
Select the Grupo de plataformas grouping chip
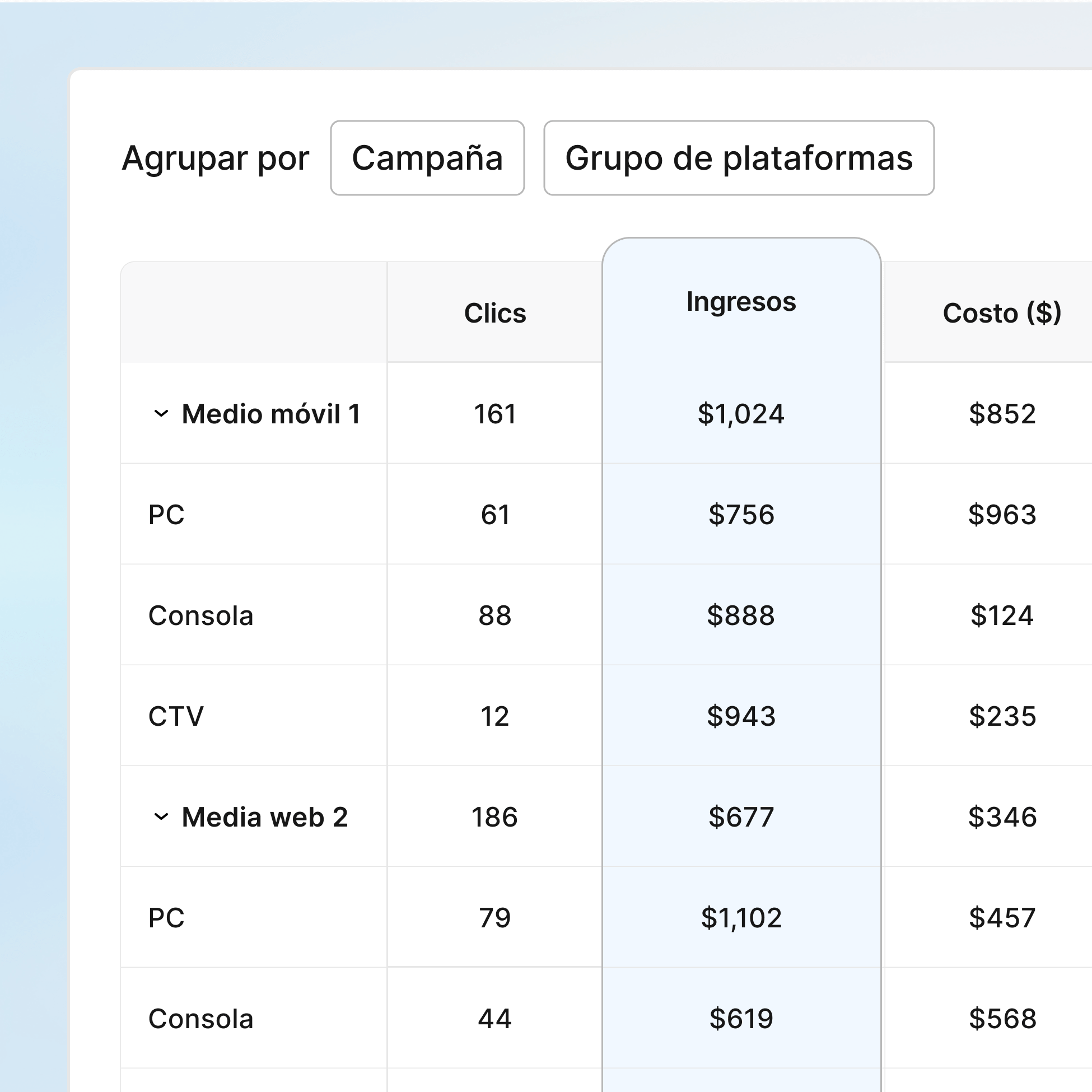pyautogui.click(x=739, y=159)
